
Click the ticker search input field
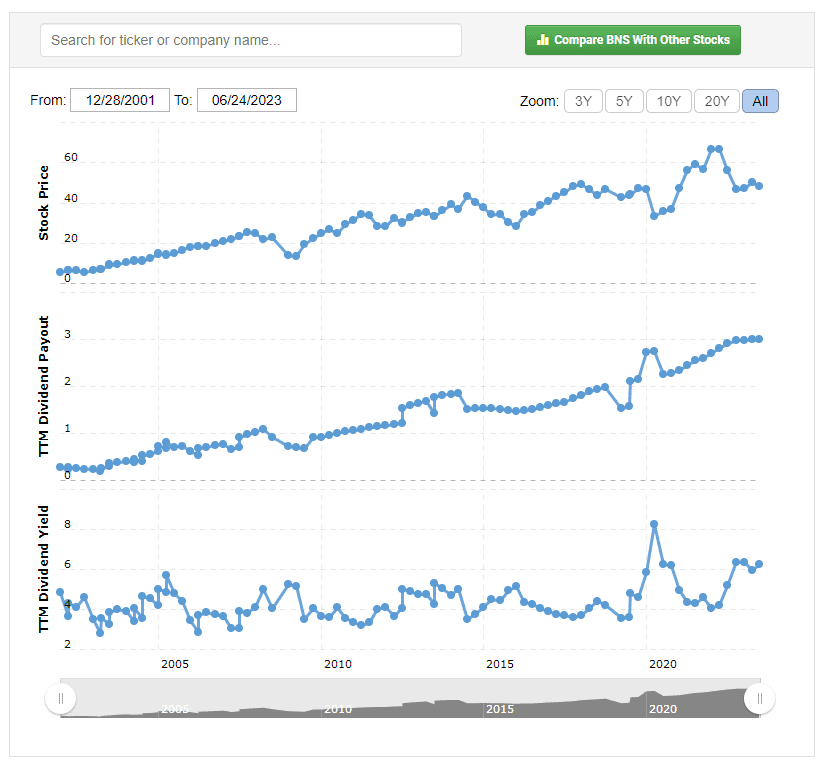tap(251, 40)
